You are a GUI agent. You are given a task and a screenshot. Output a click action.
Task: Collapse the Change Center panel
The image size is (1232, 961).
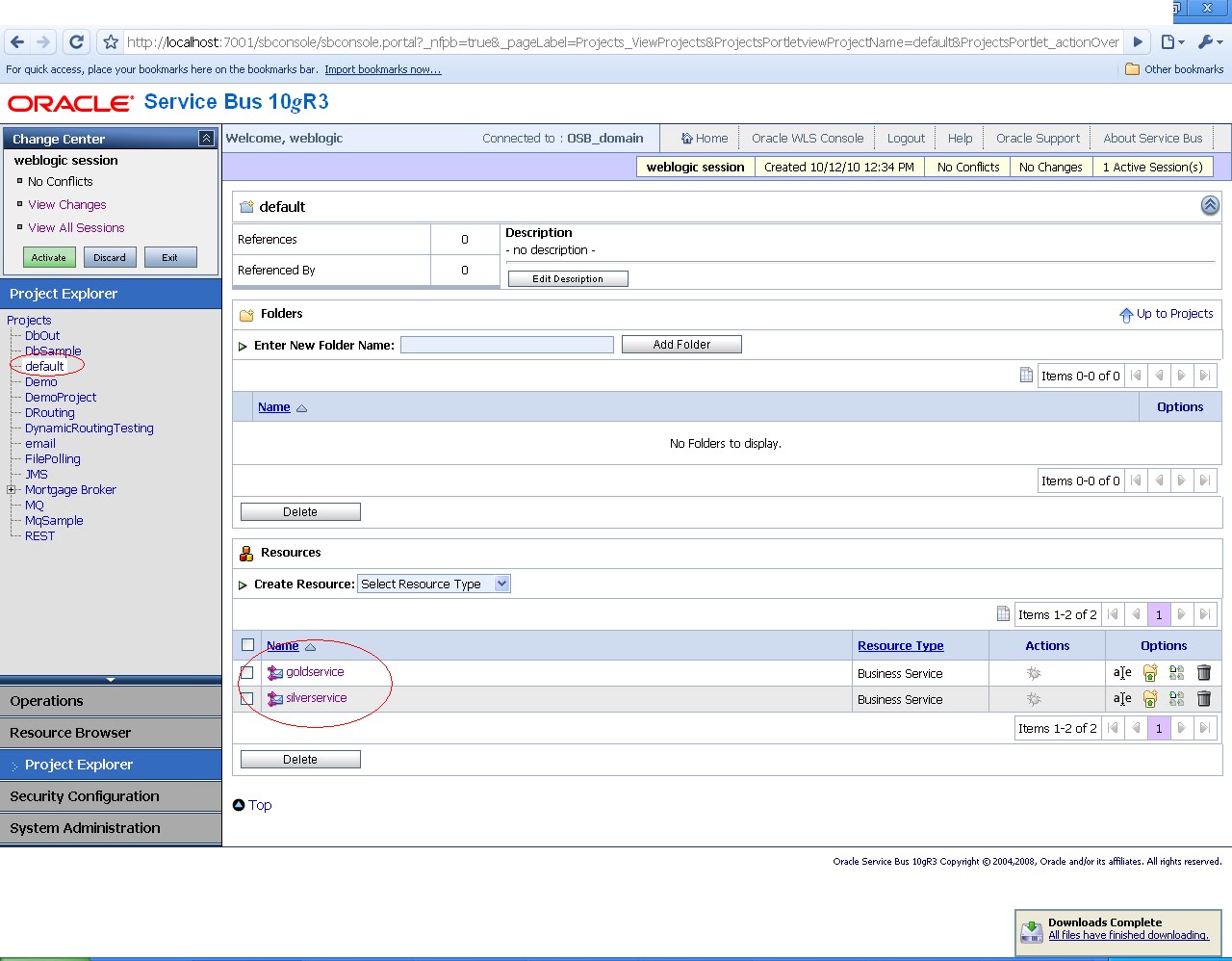click(206, 139)
